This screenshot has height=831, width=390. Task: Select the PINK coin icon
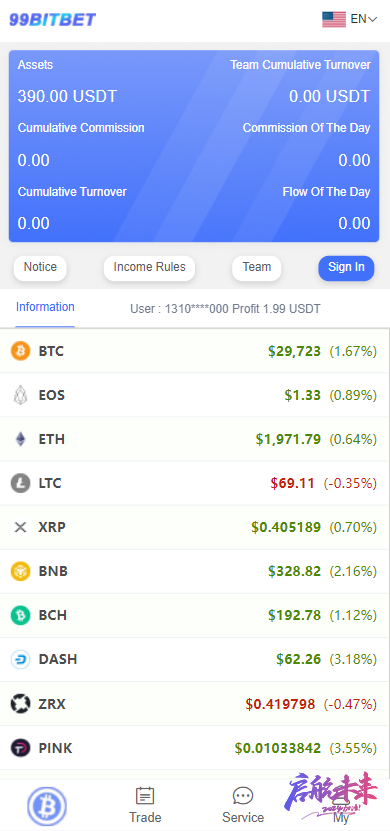click(x=20, y=748)
